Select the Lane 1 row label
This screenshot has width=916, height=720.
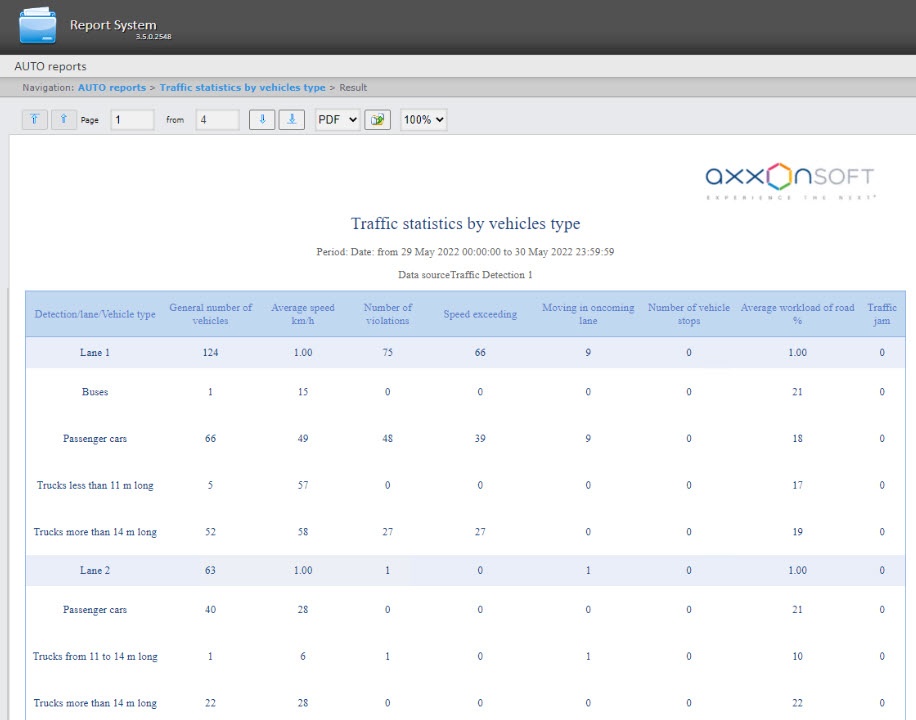(95, 353)
